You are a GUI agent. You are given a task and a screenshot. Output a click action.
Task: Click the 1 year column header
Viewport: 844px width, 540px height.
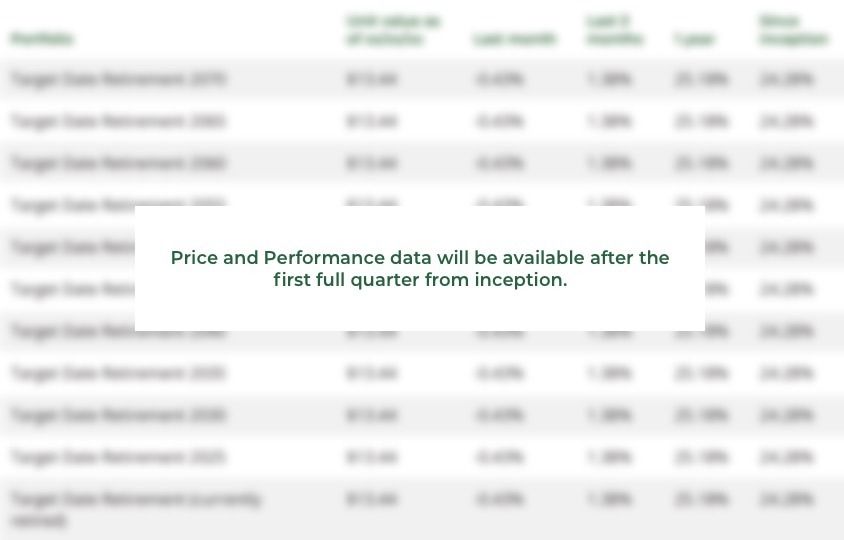(x=694, y=39)
